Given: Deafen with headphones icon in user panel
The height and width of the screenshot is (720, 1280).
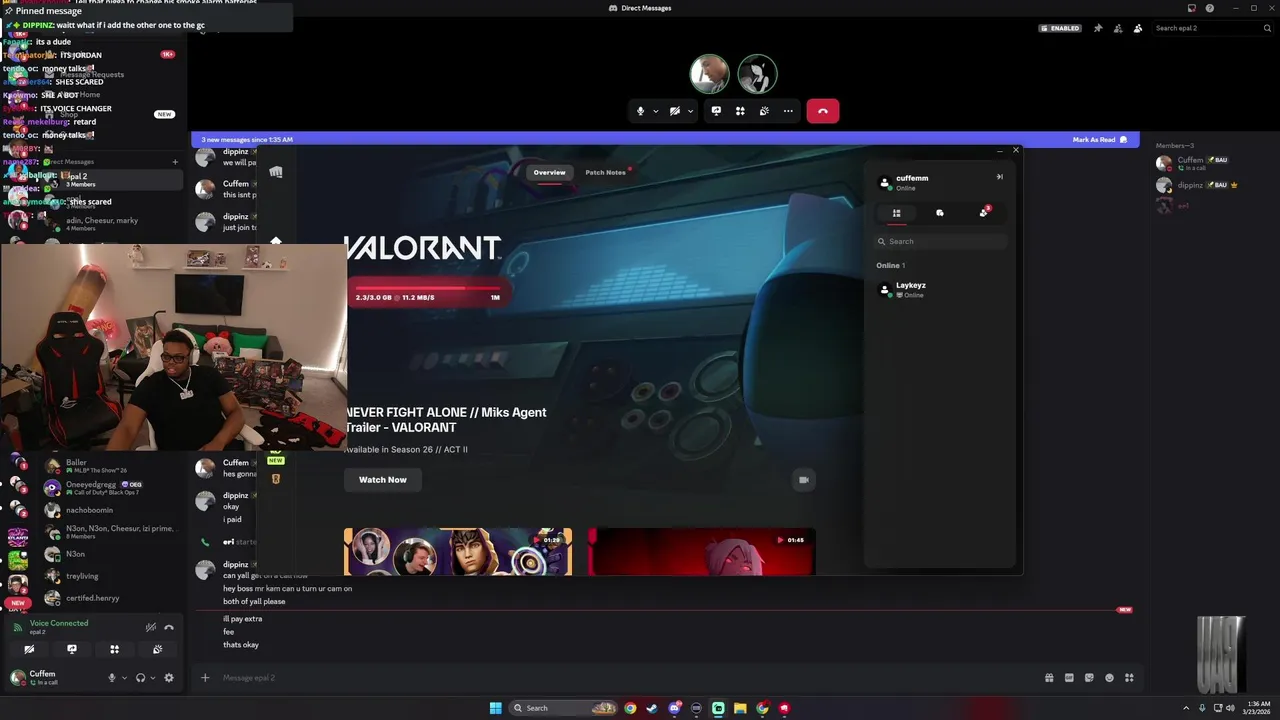Looking at the screenshot, I should (x=140, y=677).
